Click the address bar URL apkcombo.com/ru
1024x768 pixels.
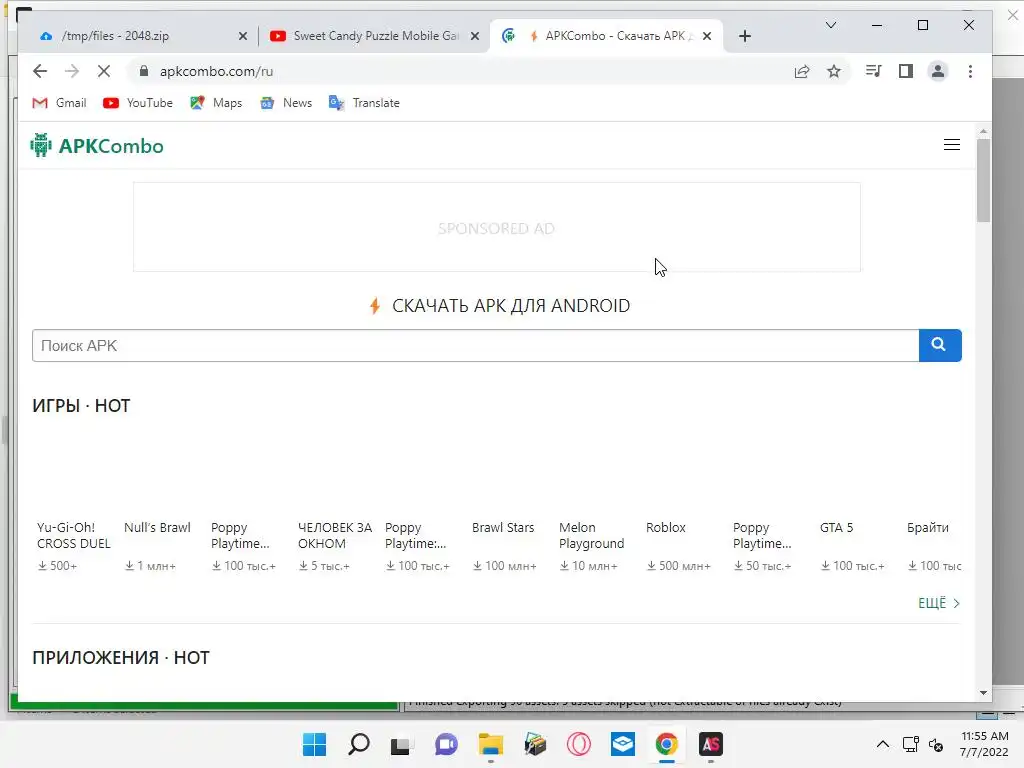pos(216,71)
